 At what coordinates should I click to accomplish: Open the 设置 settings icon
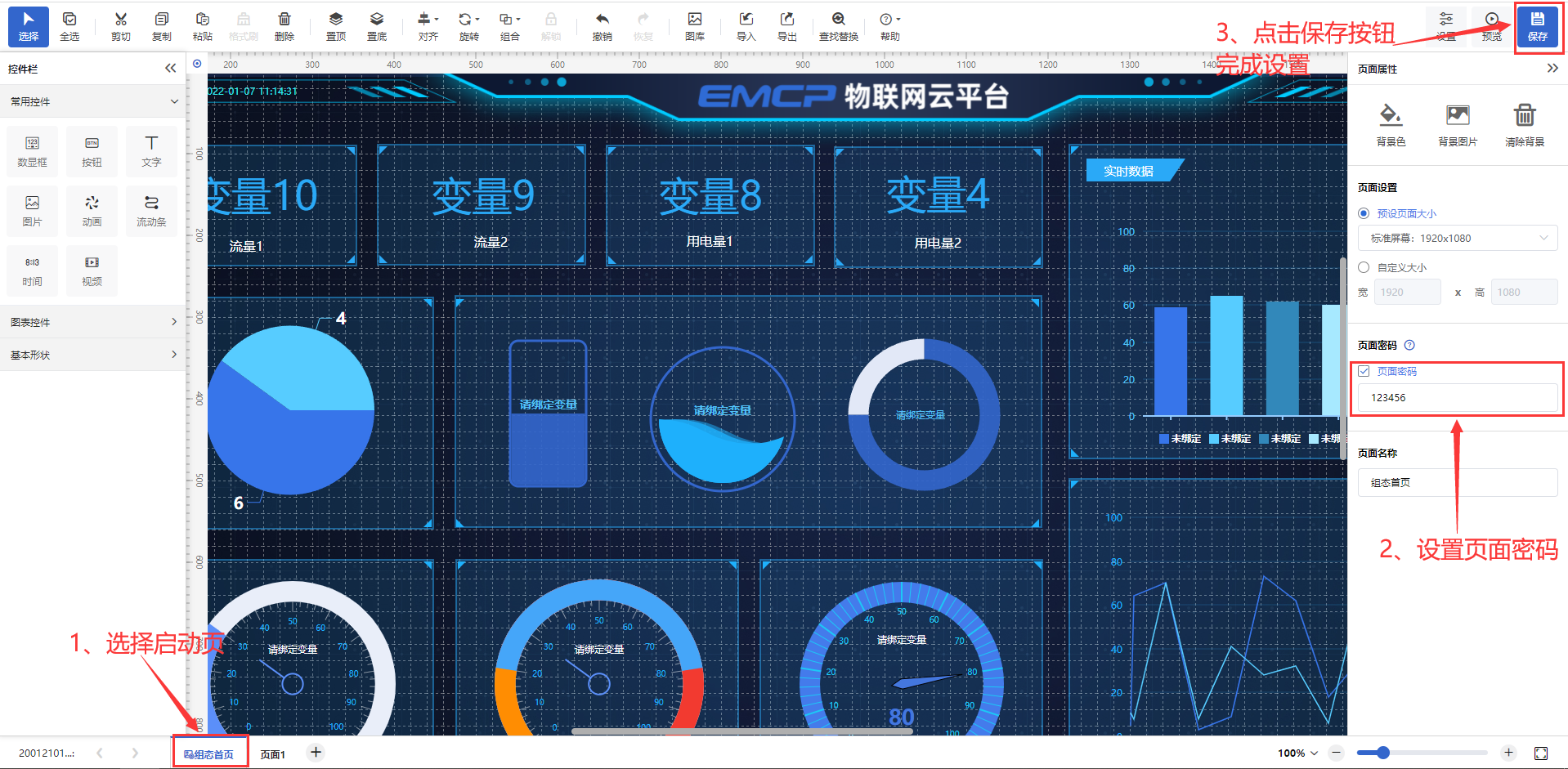(x=1446, y=26)
